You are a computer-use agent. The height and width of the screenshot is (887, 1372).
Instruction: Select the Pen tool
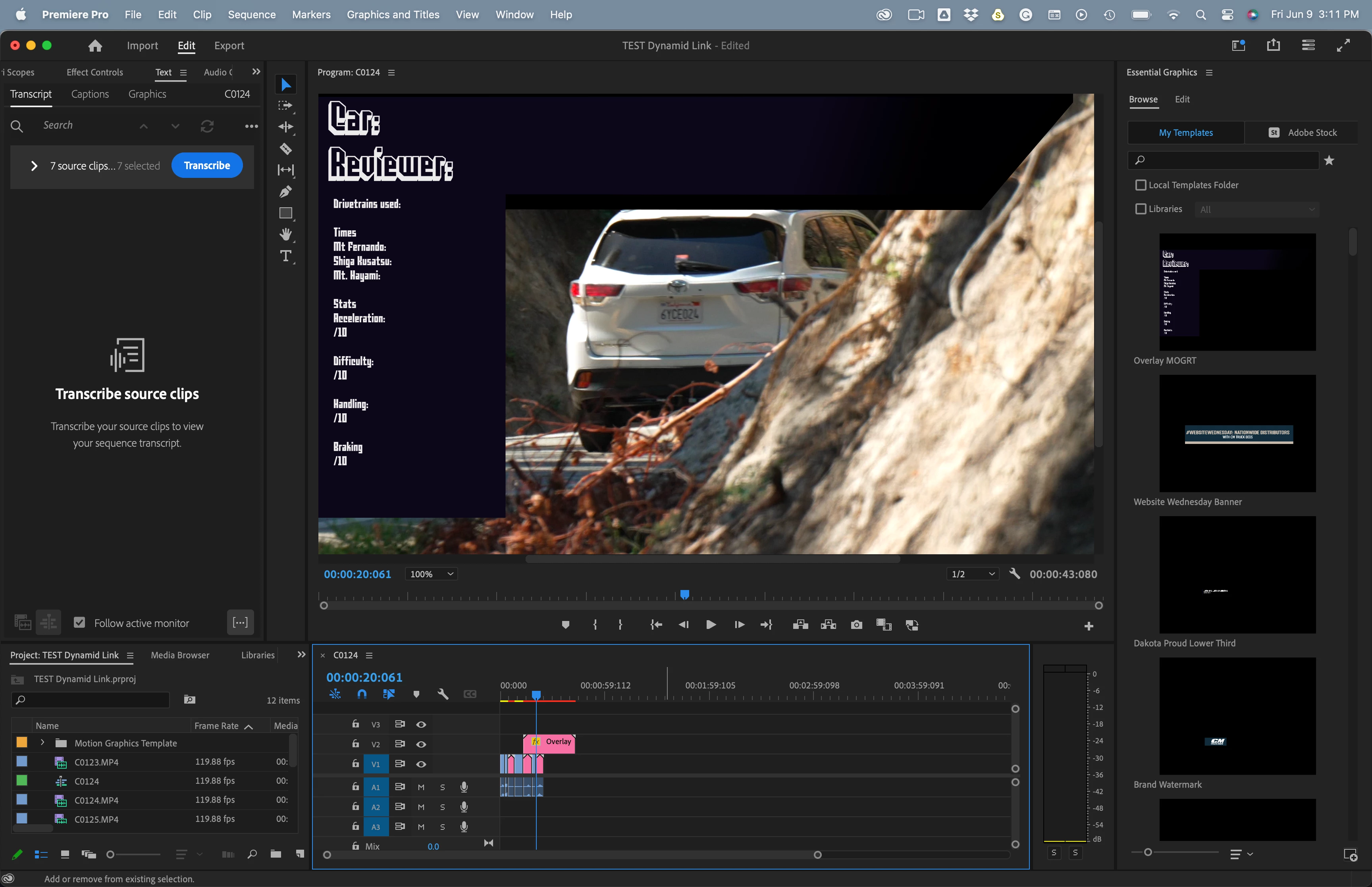(x=285, y=191)
